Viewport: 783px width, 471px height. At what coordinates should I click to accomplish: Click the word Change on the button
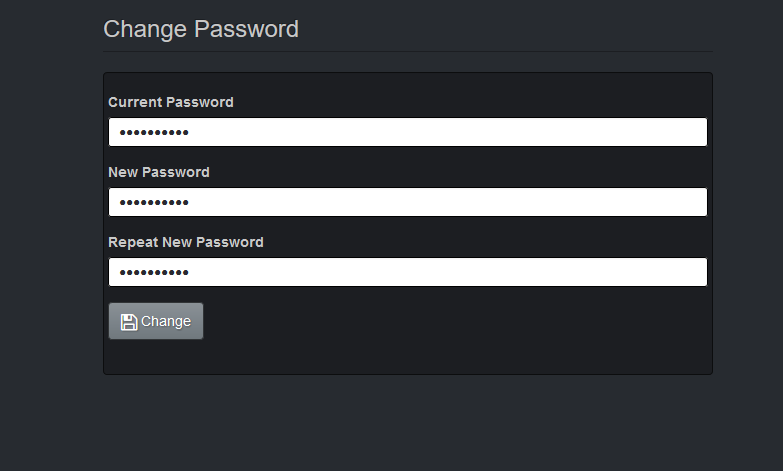click(x=166, y=321)
